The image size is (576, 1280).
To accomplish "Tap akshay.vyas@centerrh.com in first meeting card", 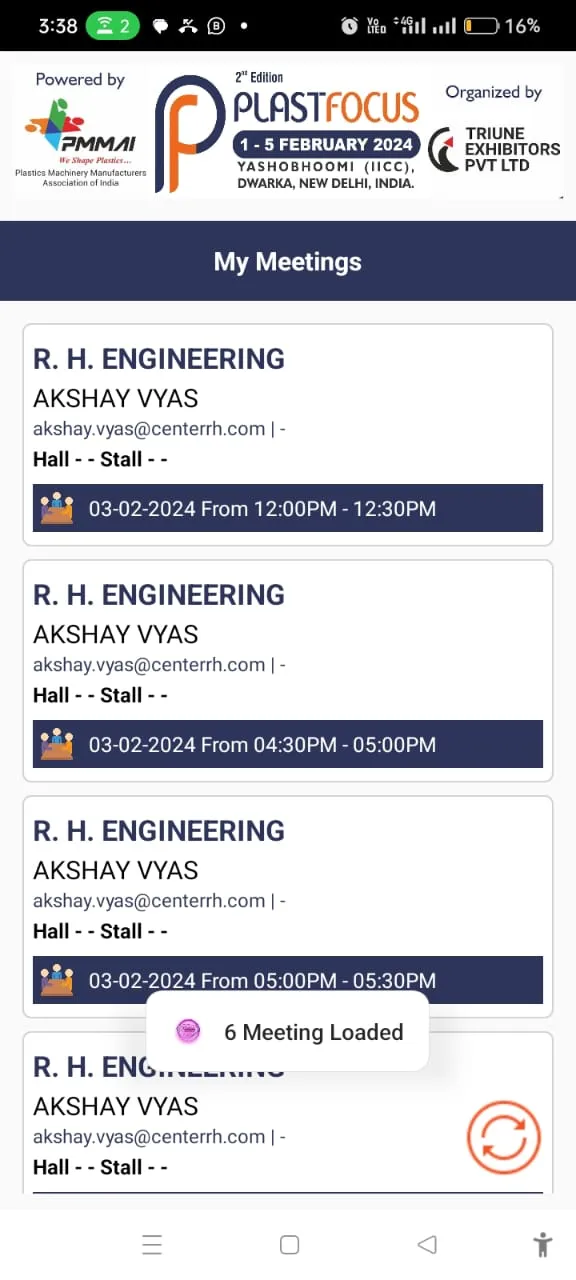I will click(149, 429).
